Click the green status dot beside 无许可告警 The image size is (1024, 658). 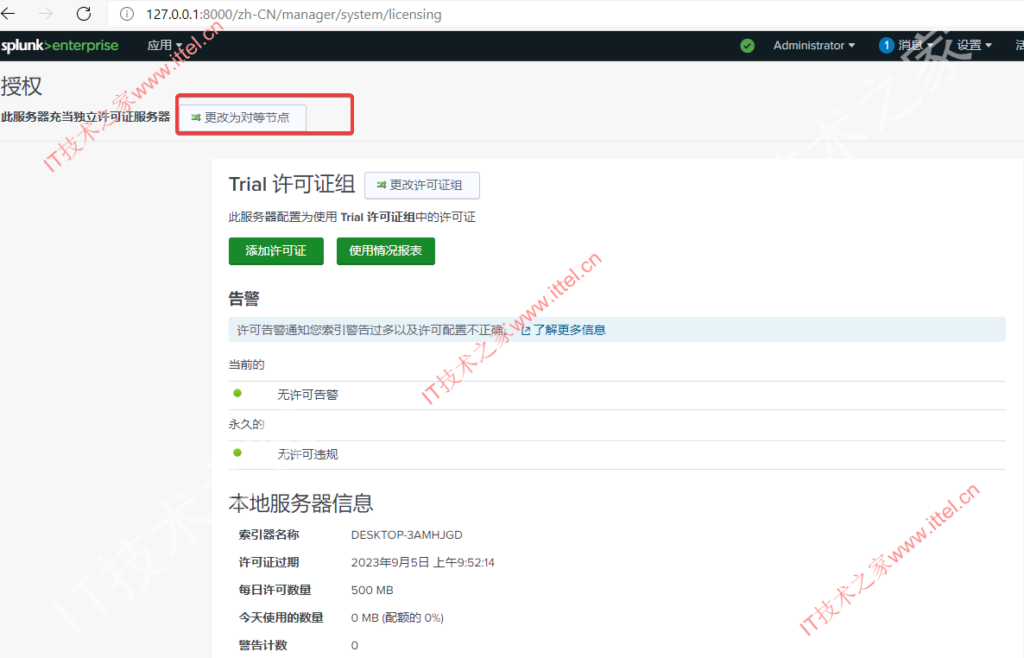click(x=237, y=394)
